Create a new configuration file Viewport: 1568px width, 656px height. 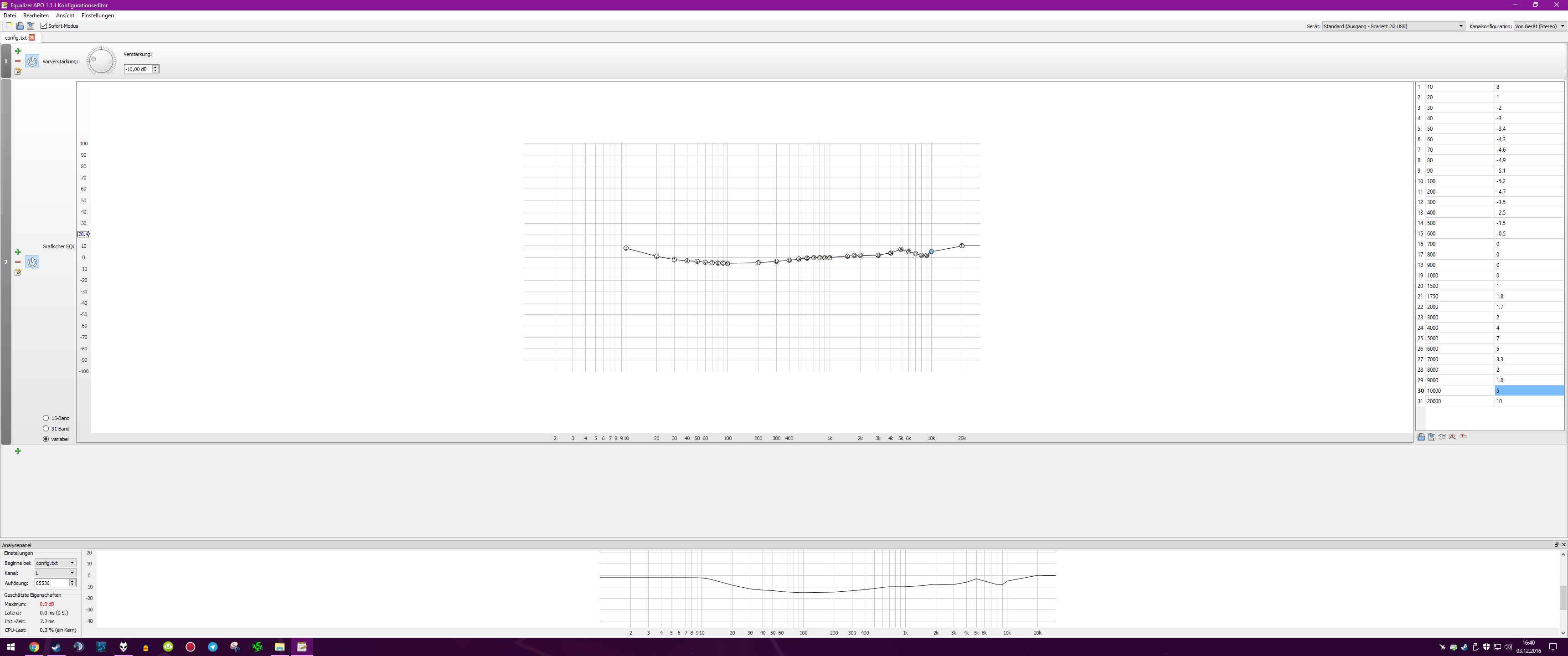9,26
